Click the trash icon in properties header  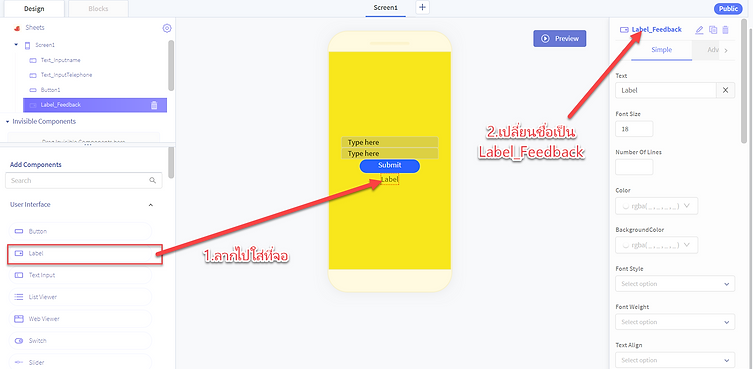(x=725, y=30)
